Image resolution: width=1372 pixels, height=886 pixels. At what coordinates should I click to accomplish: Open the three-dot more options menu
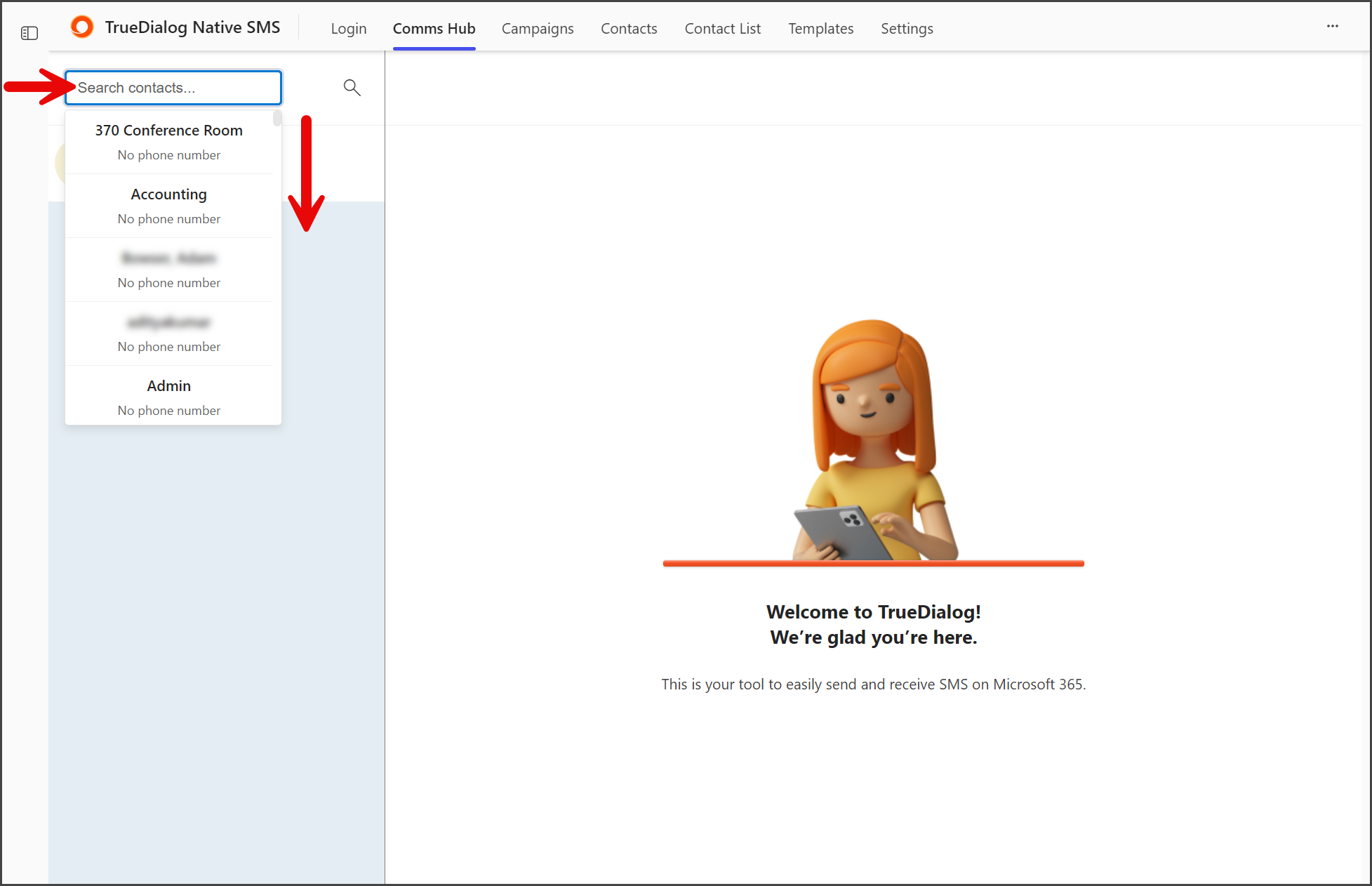(x=1332, y=27)
